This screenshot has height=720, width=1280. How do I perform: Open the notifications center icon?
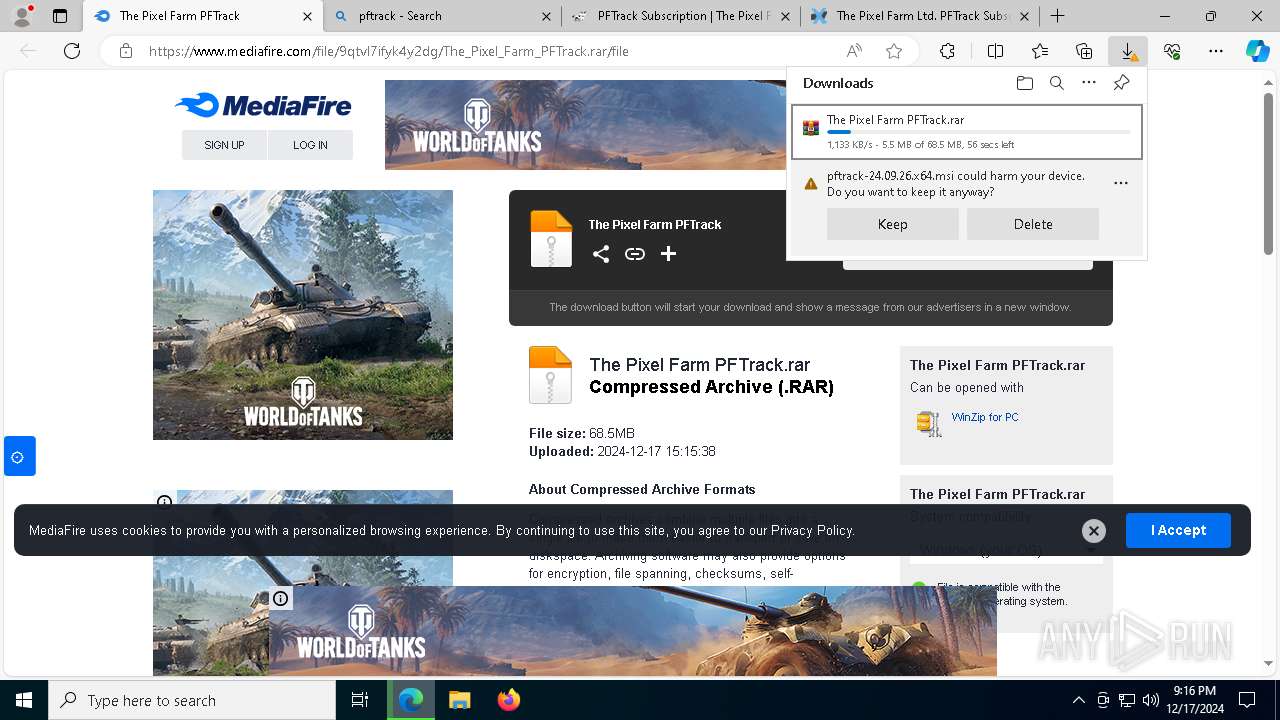pos(1247,700)
